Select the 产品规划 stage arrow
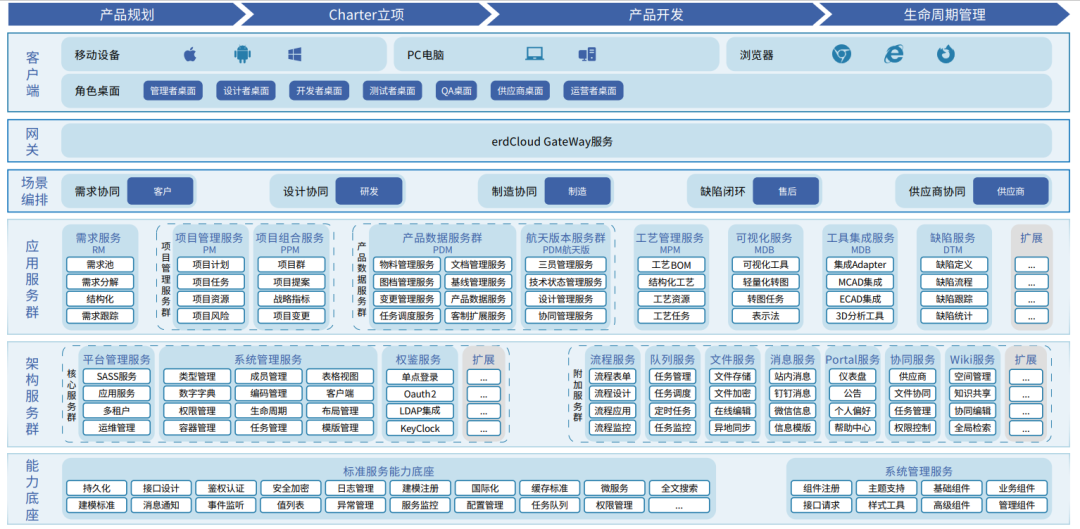This screenshot has width=1080, height=529. (127, 14)
